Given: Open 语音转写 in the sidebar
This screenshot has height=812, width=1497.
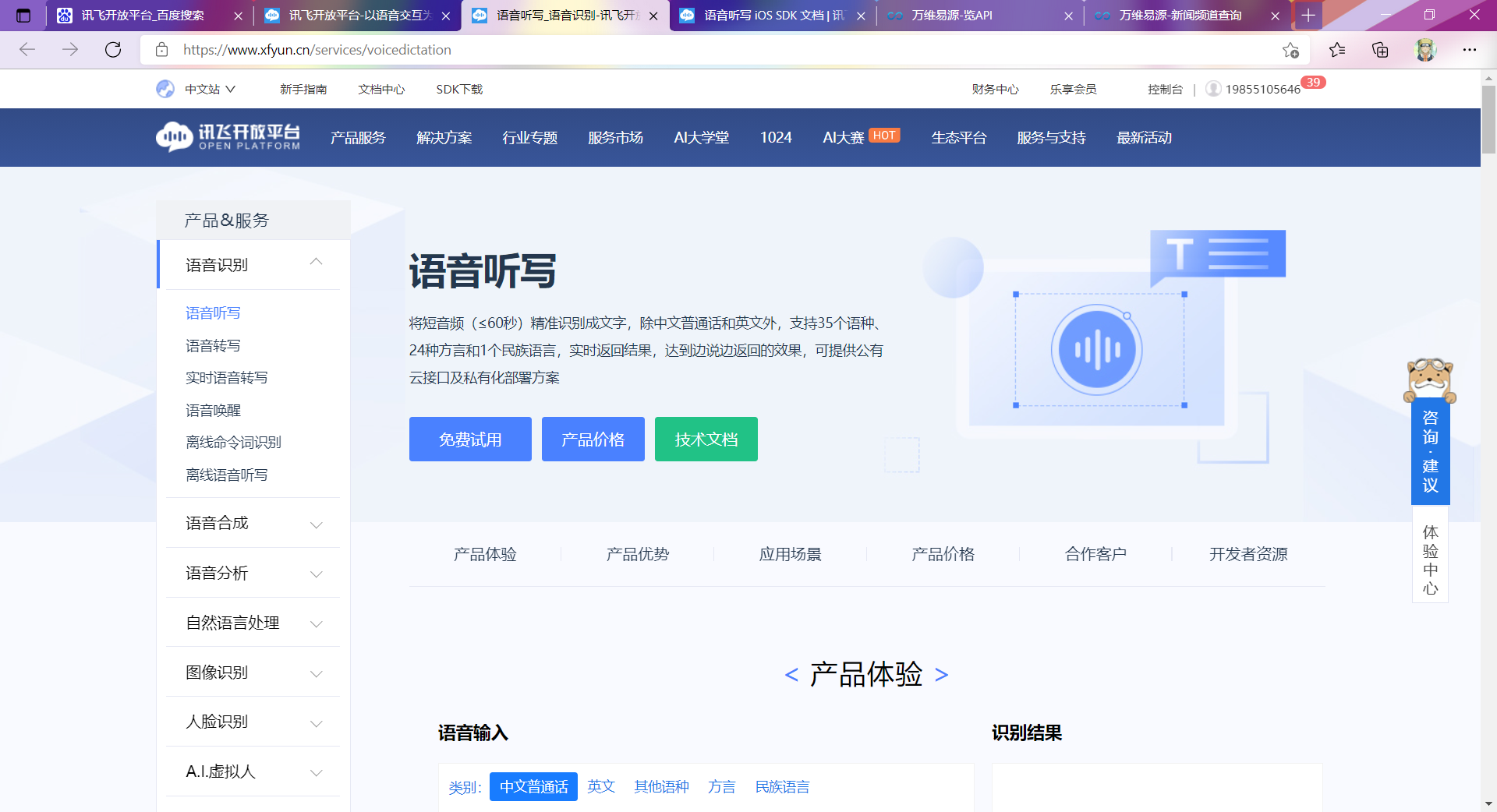Looking at the screenshot, I should click(213, 345).
